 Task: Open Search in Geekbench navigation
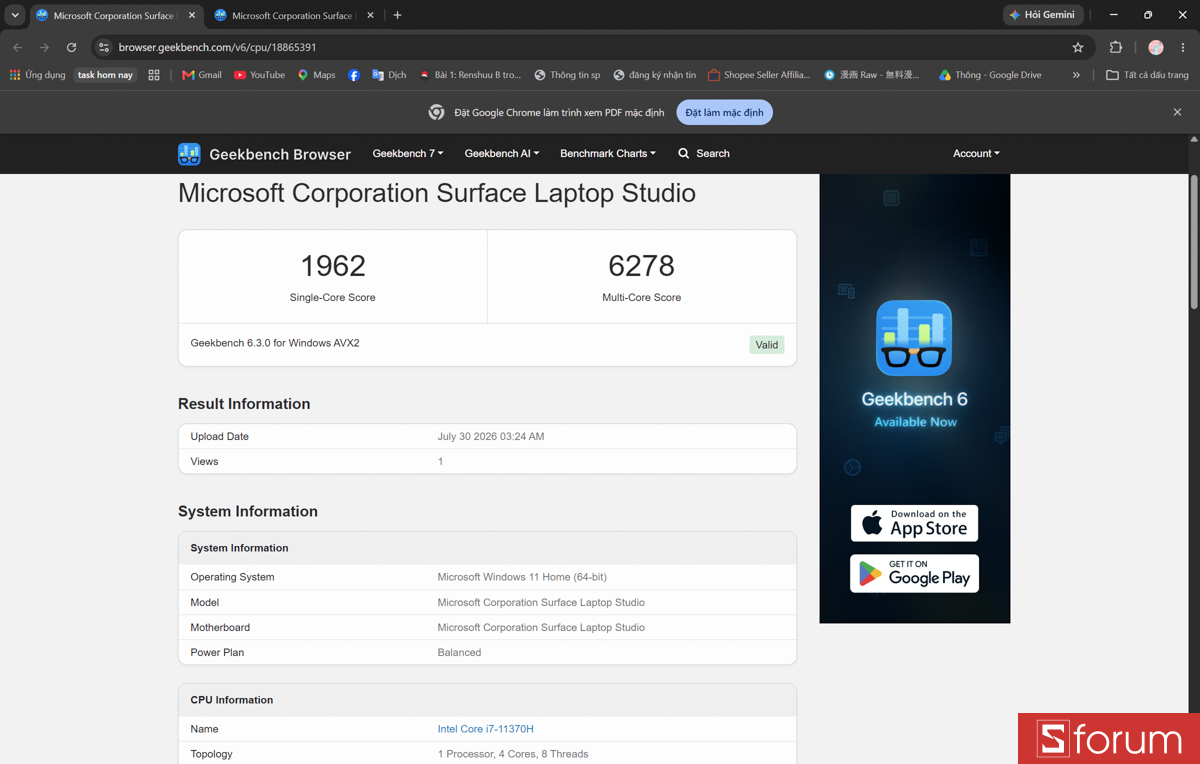coord(704,154)
